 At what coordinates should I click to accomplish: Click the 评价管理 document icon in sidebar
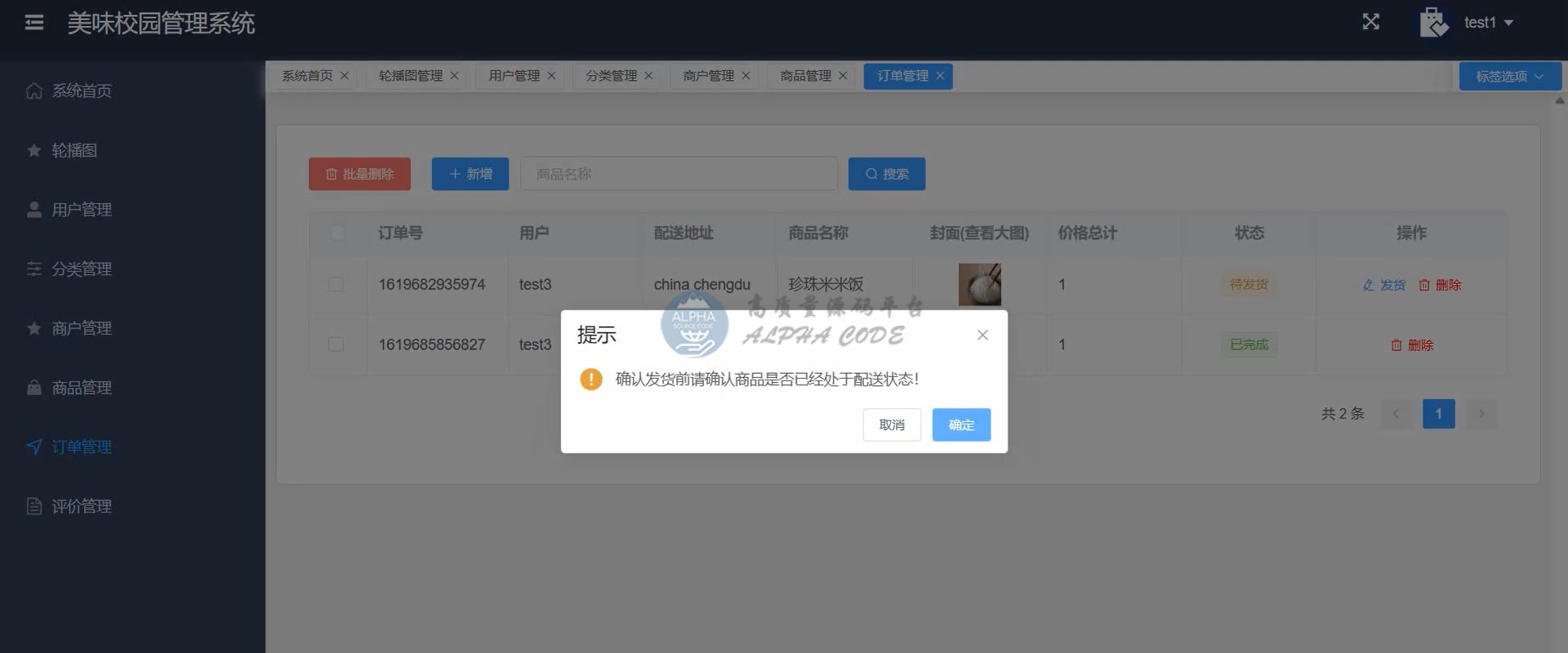coord(34,507)
